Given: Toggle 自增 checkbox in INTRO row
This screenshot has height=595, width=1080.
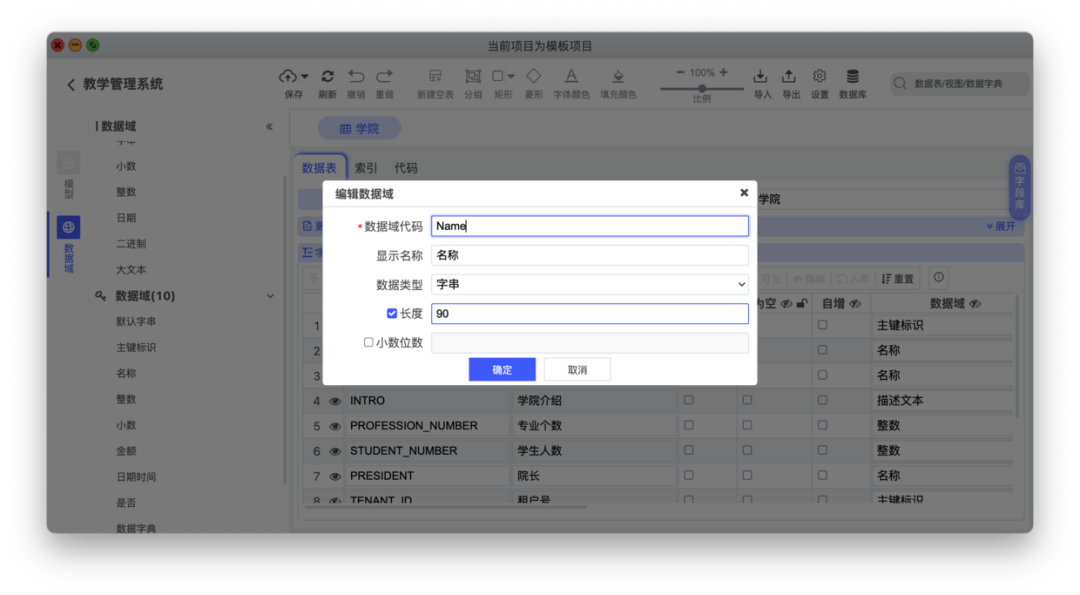Looking at the screenshot, I should click(x=822, y=400).
